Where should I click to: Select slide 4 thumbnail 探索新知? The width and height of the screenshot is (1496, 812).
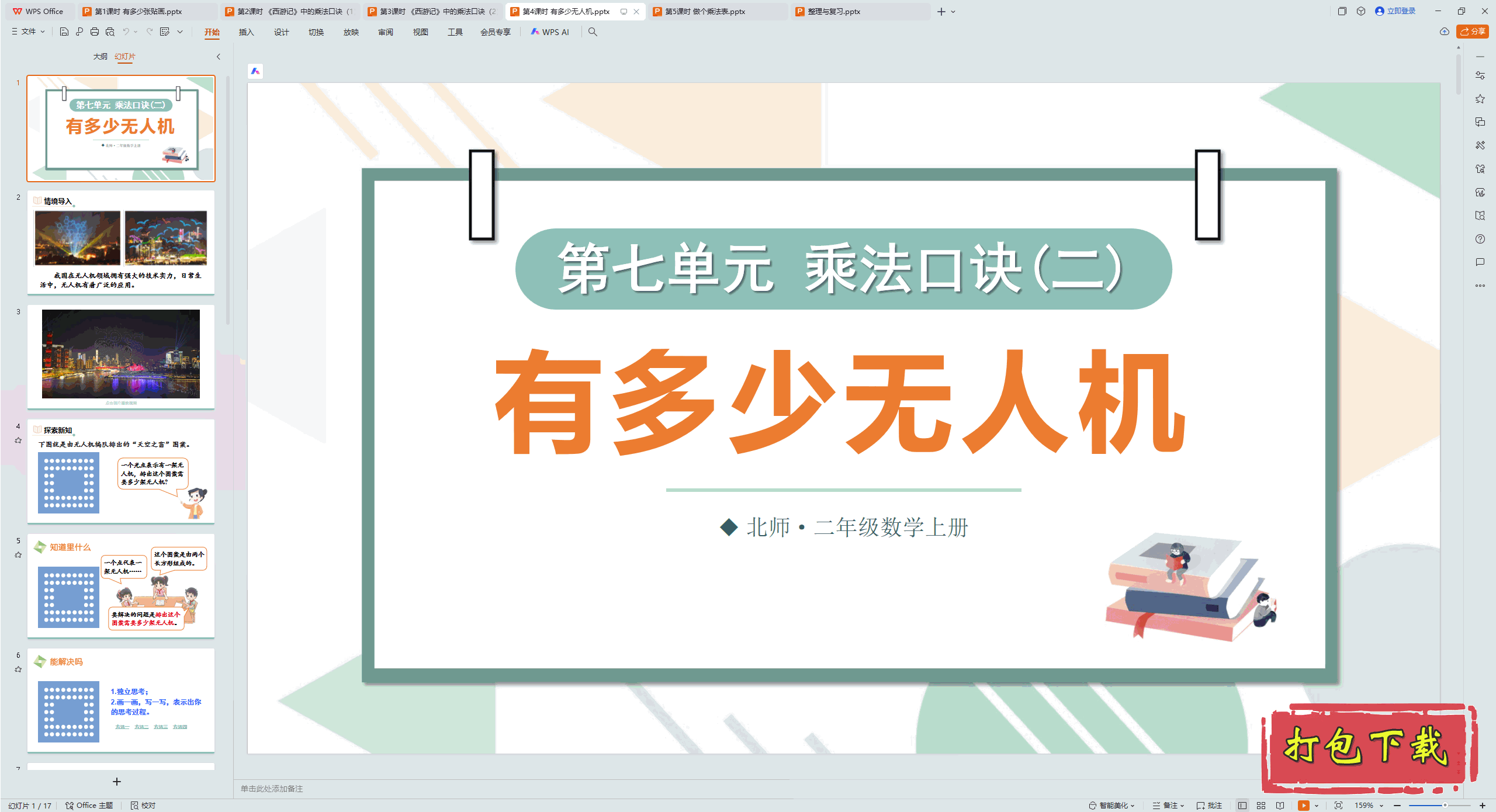[121, 471]
